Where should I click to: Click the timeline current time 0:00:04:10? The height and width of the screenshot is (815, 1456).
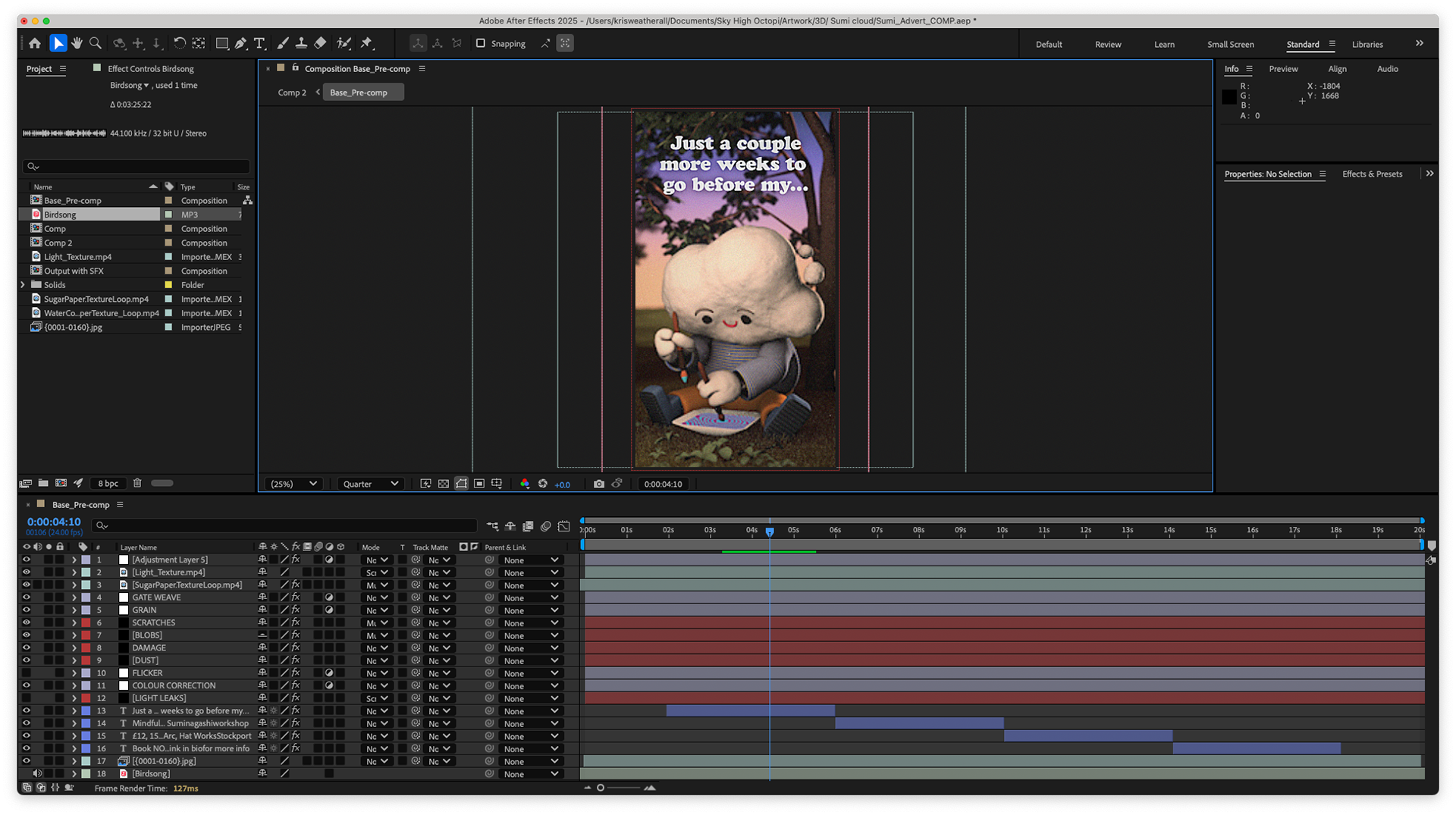pos(54,522)
